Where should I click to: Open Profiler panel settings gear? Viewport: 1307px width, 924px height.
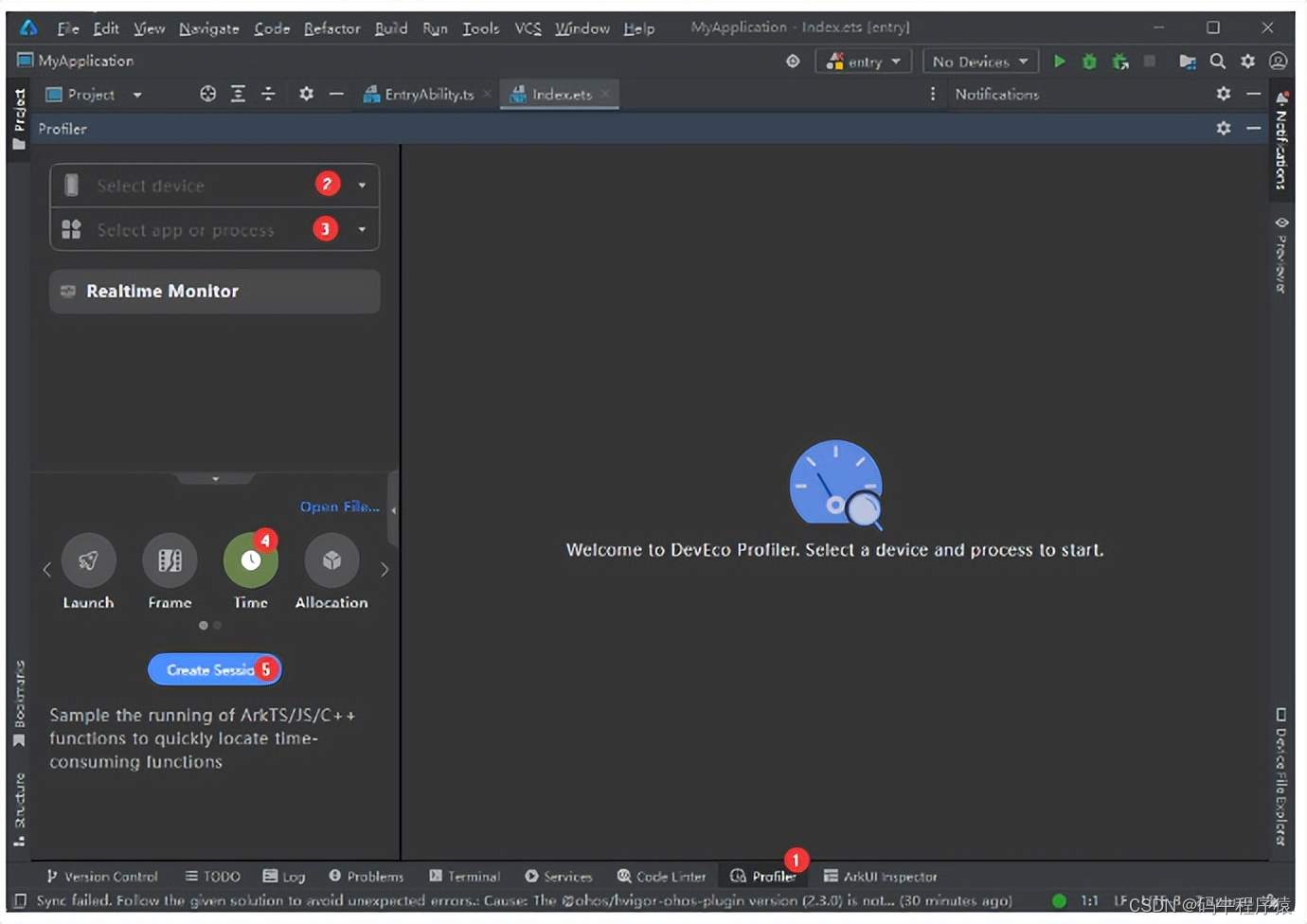[1224, 128]
